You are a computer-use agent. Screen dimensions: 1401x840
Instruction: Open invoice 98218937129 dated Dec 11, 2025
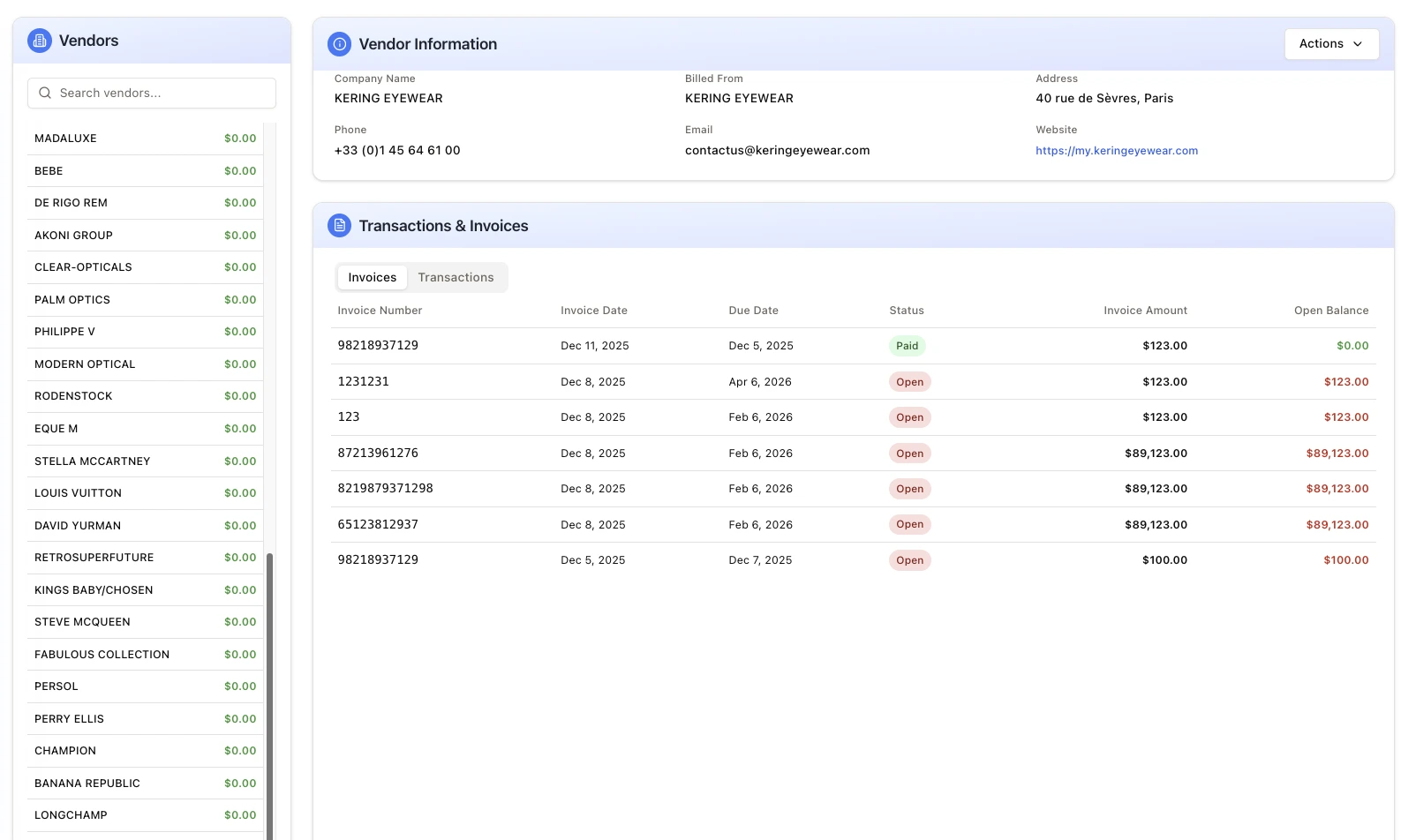[854, 346]
